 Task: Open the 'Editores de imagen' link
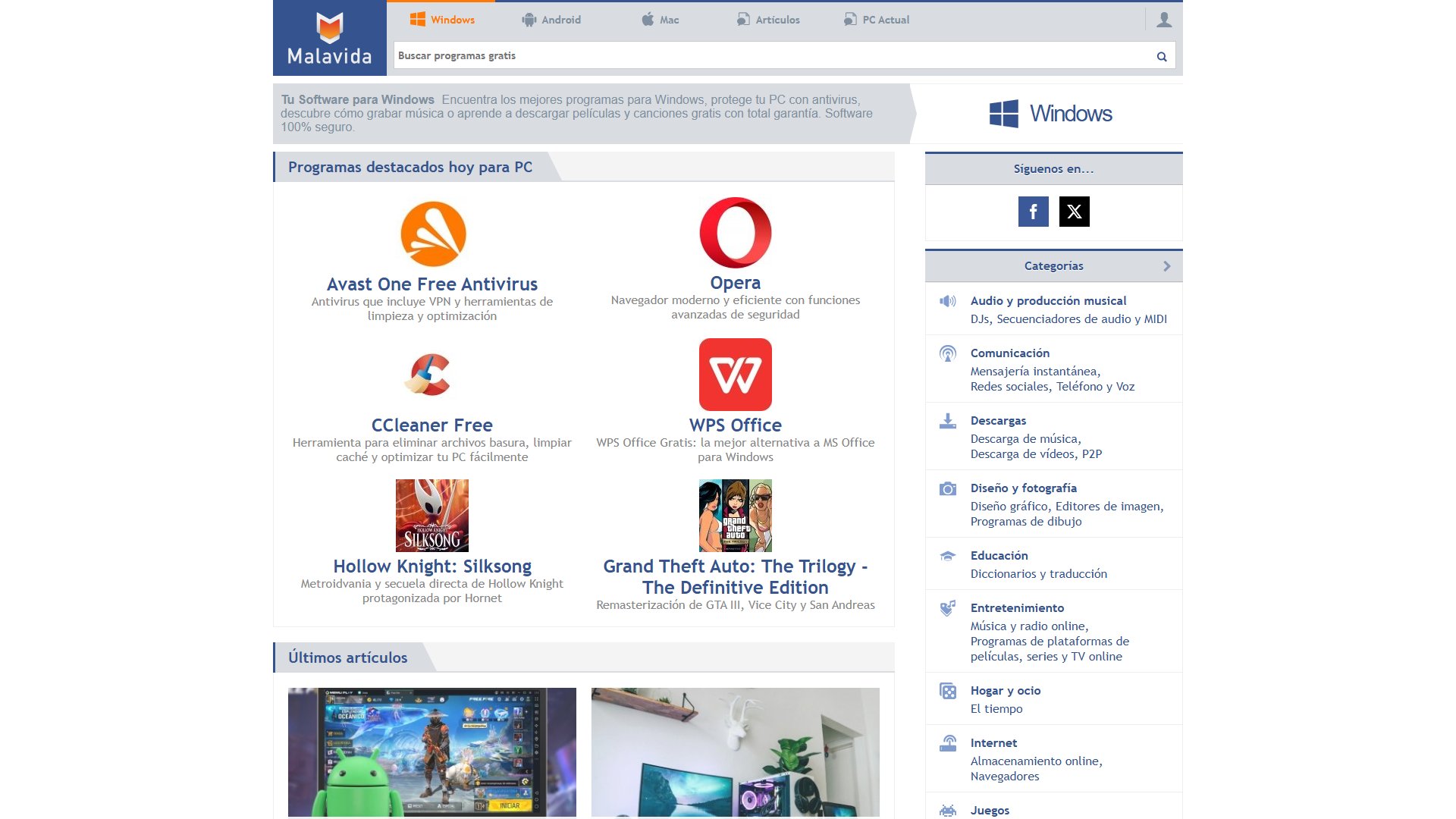(x=1109, y=507)
